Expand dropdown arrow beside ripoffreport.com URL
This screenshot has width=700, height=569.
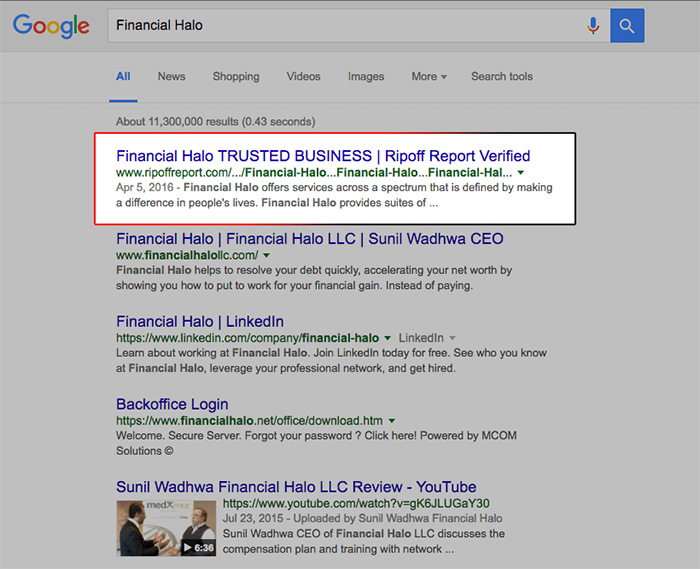point(521,172)
